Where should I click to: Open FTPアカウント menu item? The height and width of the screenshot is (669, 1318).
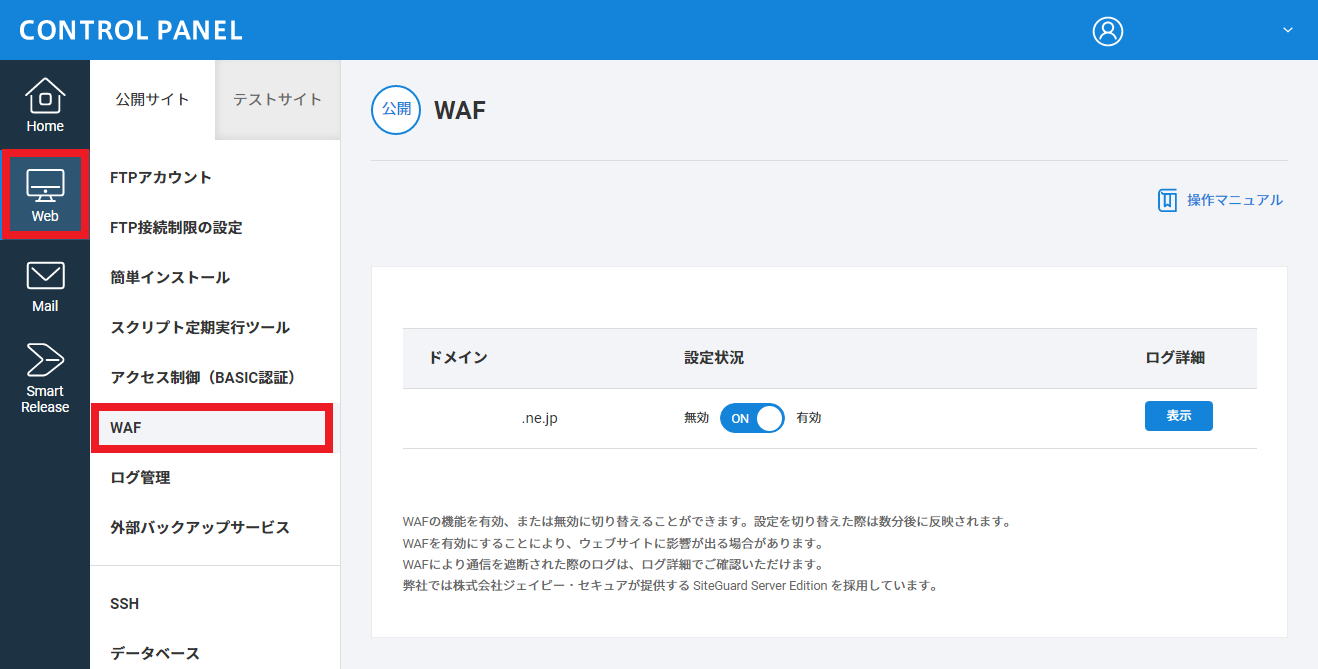coord(161,178)
